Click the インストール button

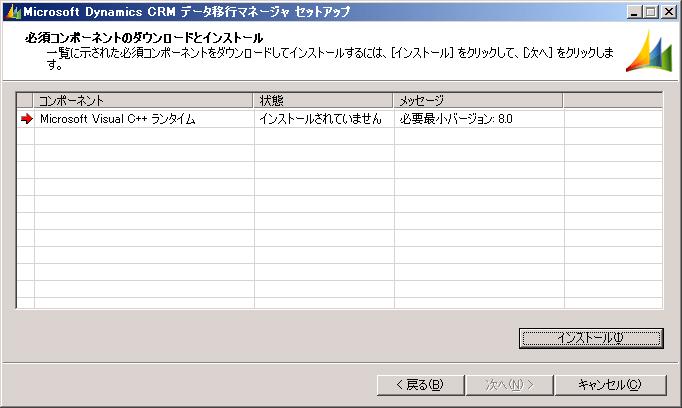pyautogui.click(x=591, y=338)
